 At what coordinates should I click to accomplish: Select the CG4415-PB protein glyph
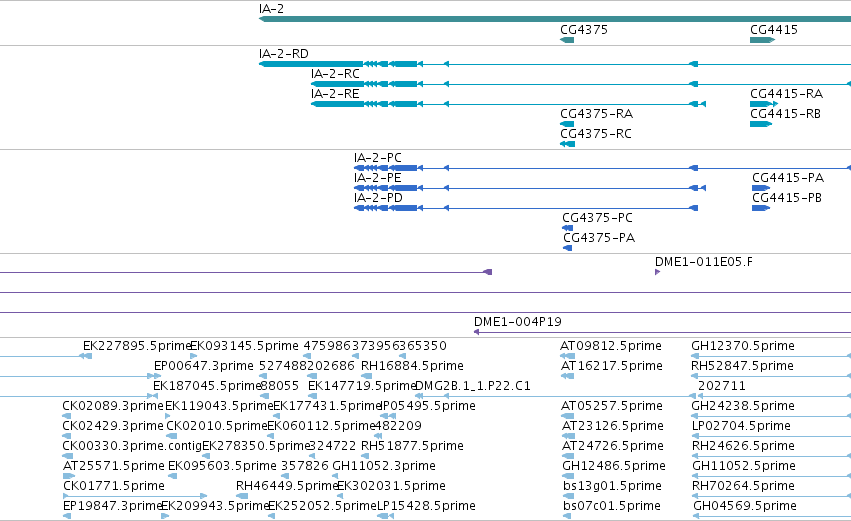tap(761, 208)
